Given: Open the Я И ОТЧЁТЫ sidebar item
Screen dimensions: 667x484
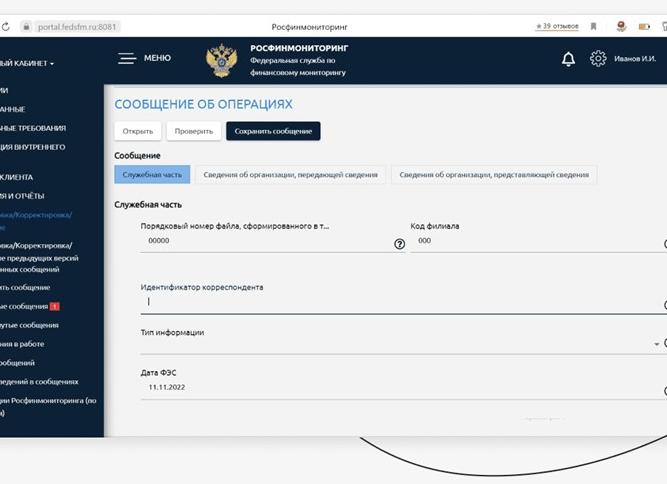Looking at the screenshot, I should coord(22,196).
